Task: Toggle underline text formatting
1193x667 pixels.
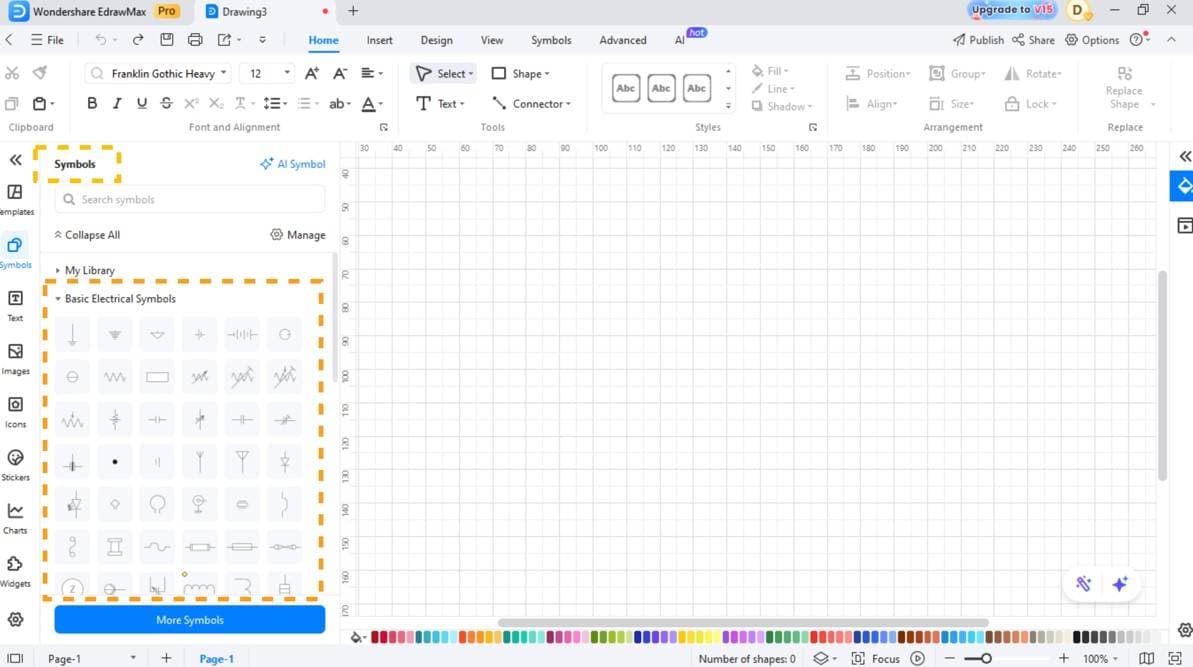Action: 141,102
